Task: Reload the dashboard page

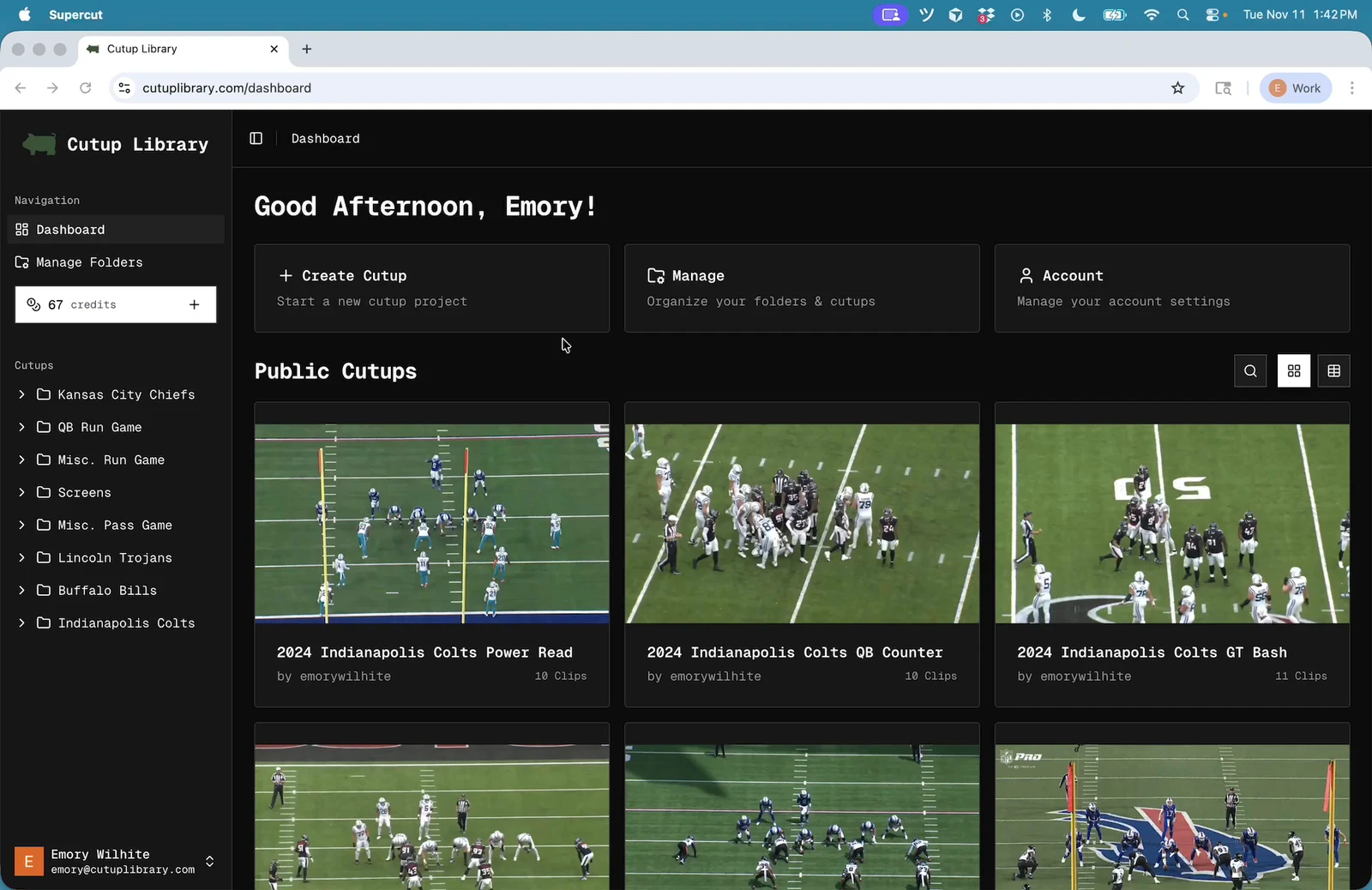Action: [x=85, y=88]
